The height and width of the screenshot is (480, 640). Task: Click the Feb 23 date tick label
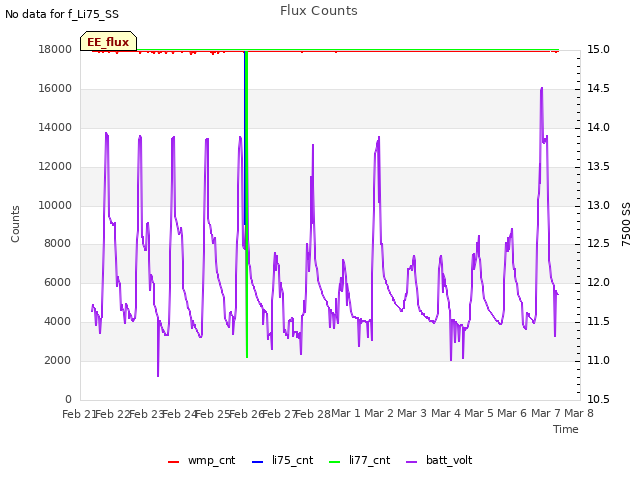[146, 414]
